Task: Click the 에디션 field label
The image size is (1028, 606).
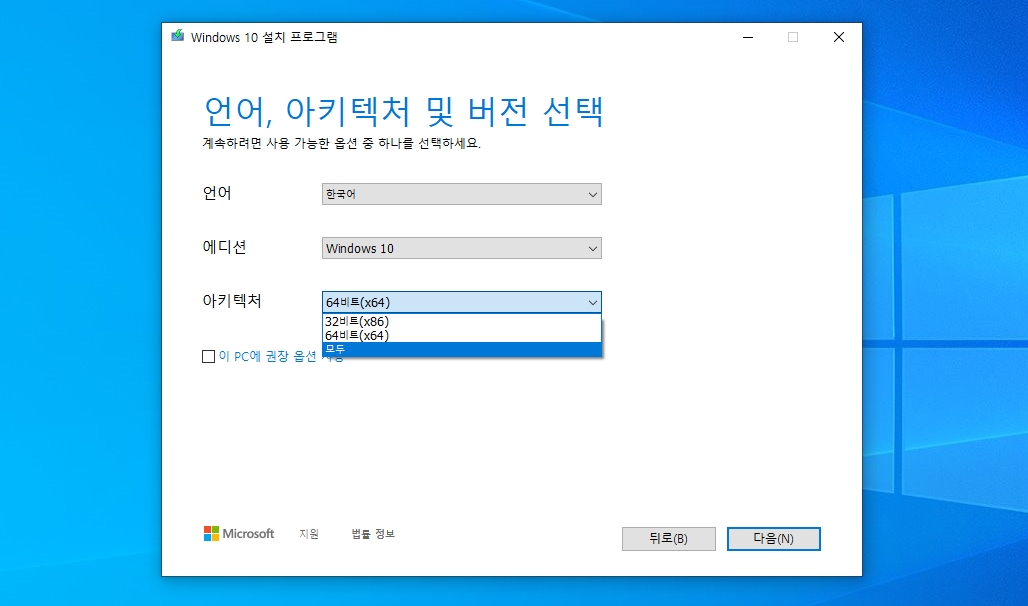Action: point(224,247)
